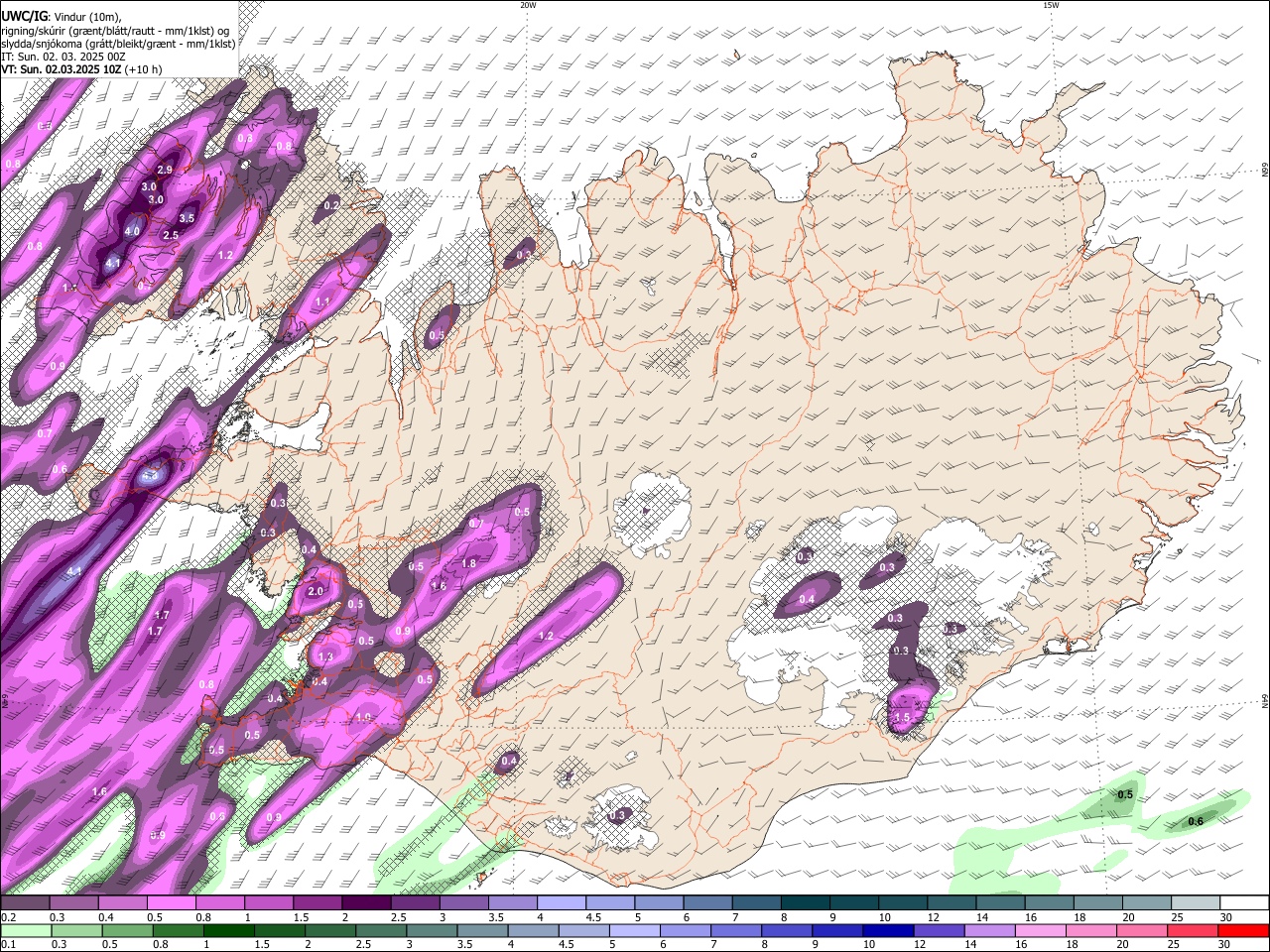
Task: Pick the bright red swatch after 30 in rain legend
Action: coord(1244,930)
